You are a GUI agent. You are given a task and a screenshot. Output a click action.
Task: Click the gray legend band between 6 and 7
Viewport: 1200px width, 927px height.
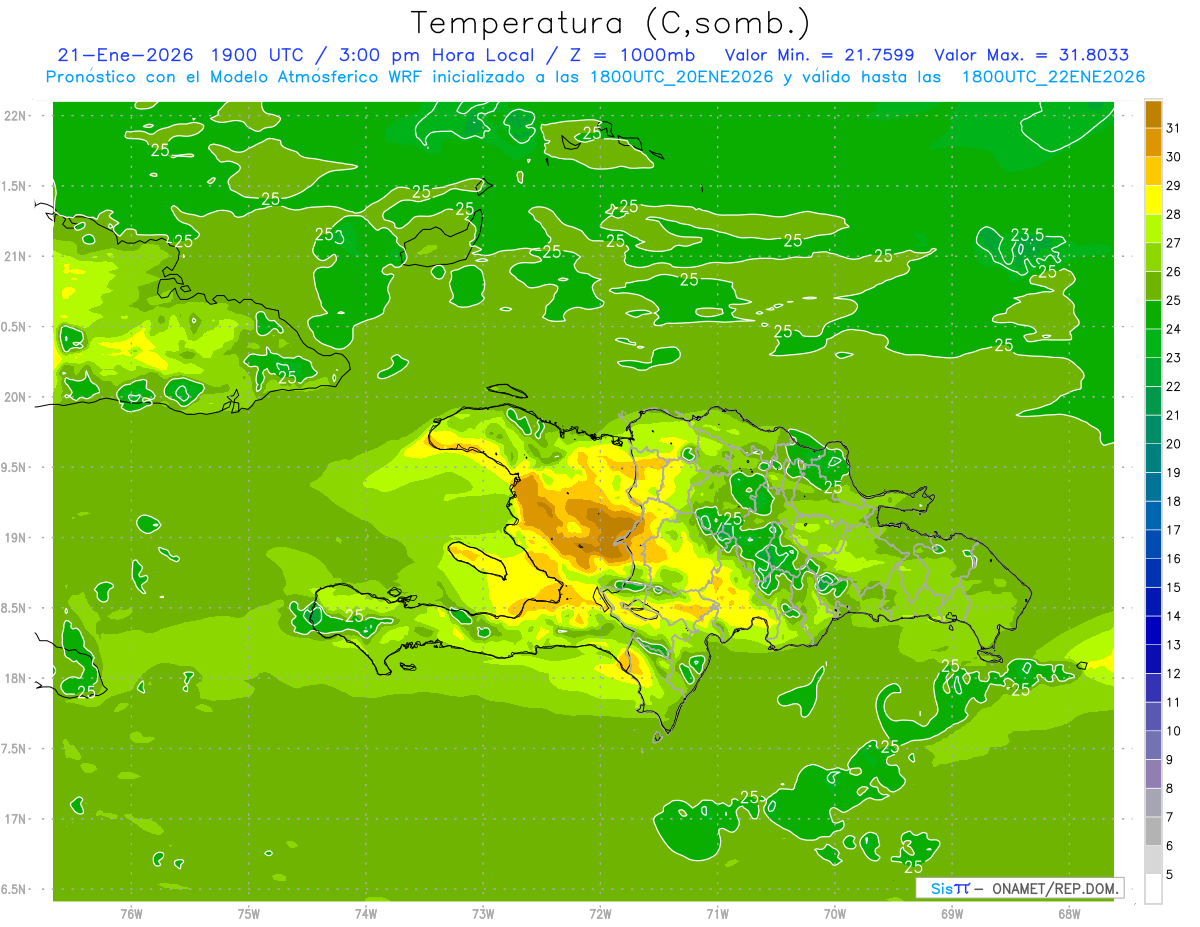(1153, 832)
